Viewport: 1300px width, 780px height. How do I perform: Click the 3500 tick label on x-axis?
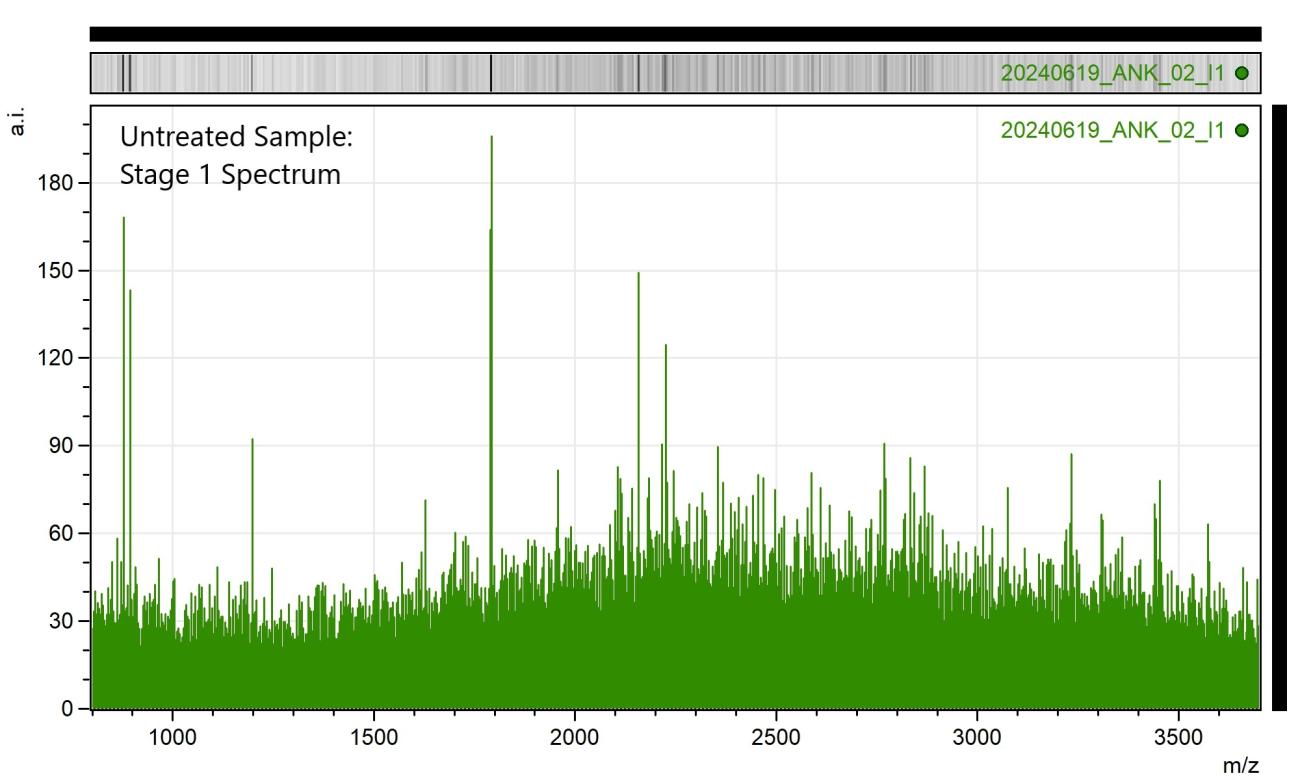click(1178, 733)
